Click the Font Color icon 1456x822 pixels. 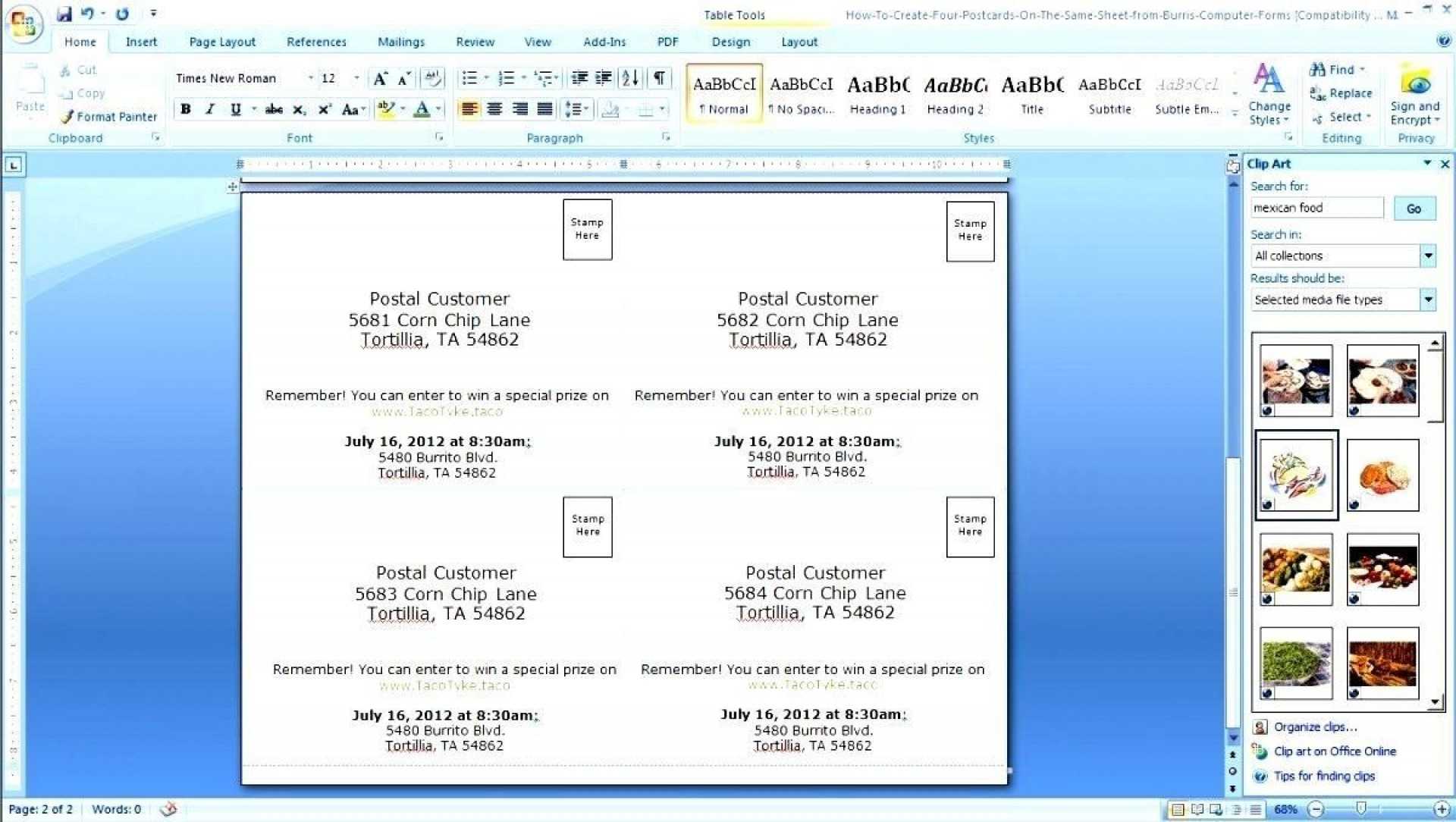(418, 109)
